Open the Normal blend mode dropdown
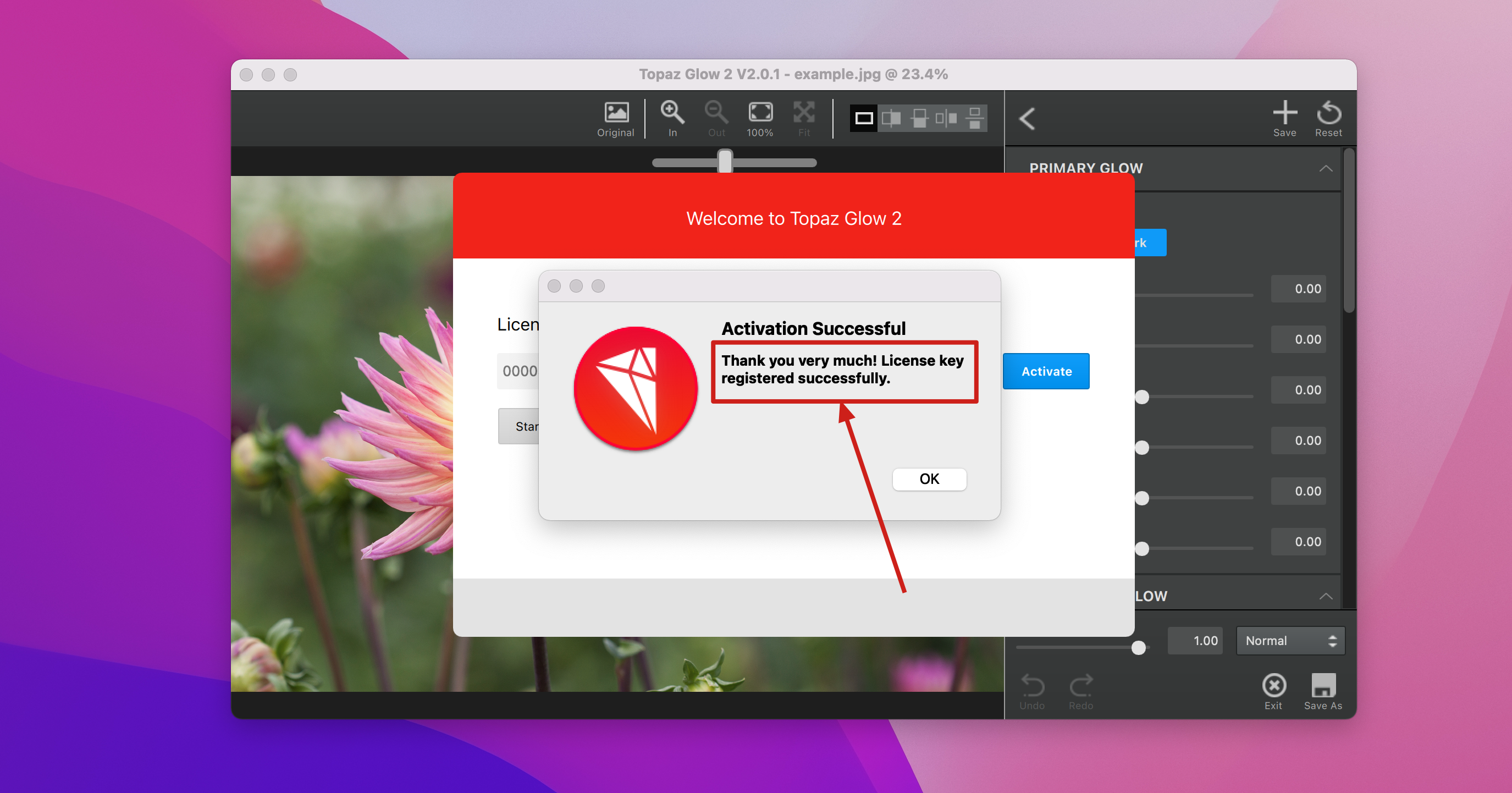1512x793 pixels. point(1290,640)
